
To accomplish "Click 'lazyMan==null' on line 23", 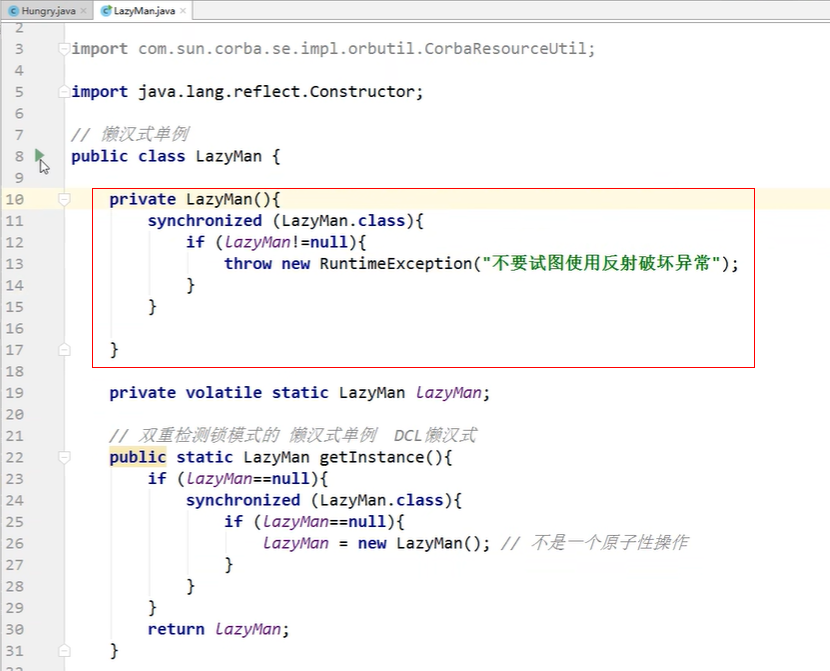I will [x=248, y=479].
